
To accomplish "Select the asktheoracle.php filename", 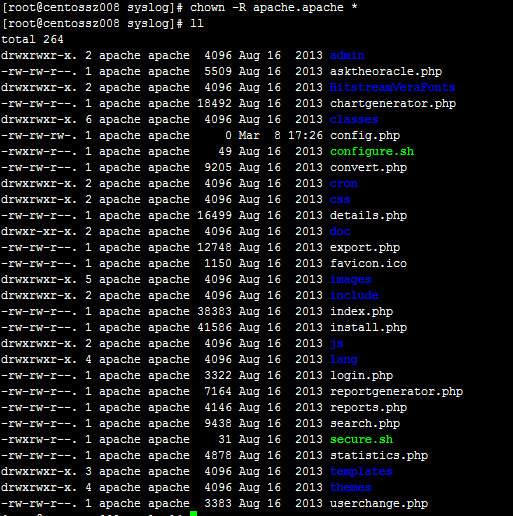I will tap(386, 72).
